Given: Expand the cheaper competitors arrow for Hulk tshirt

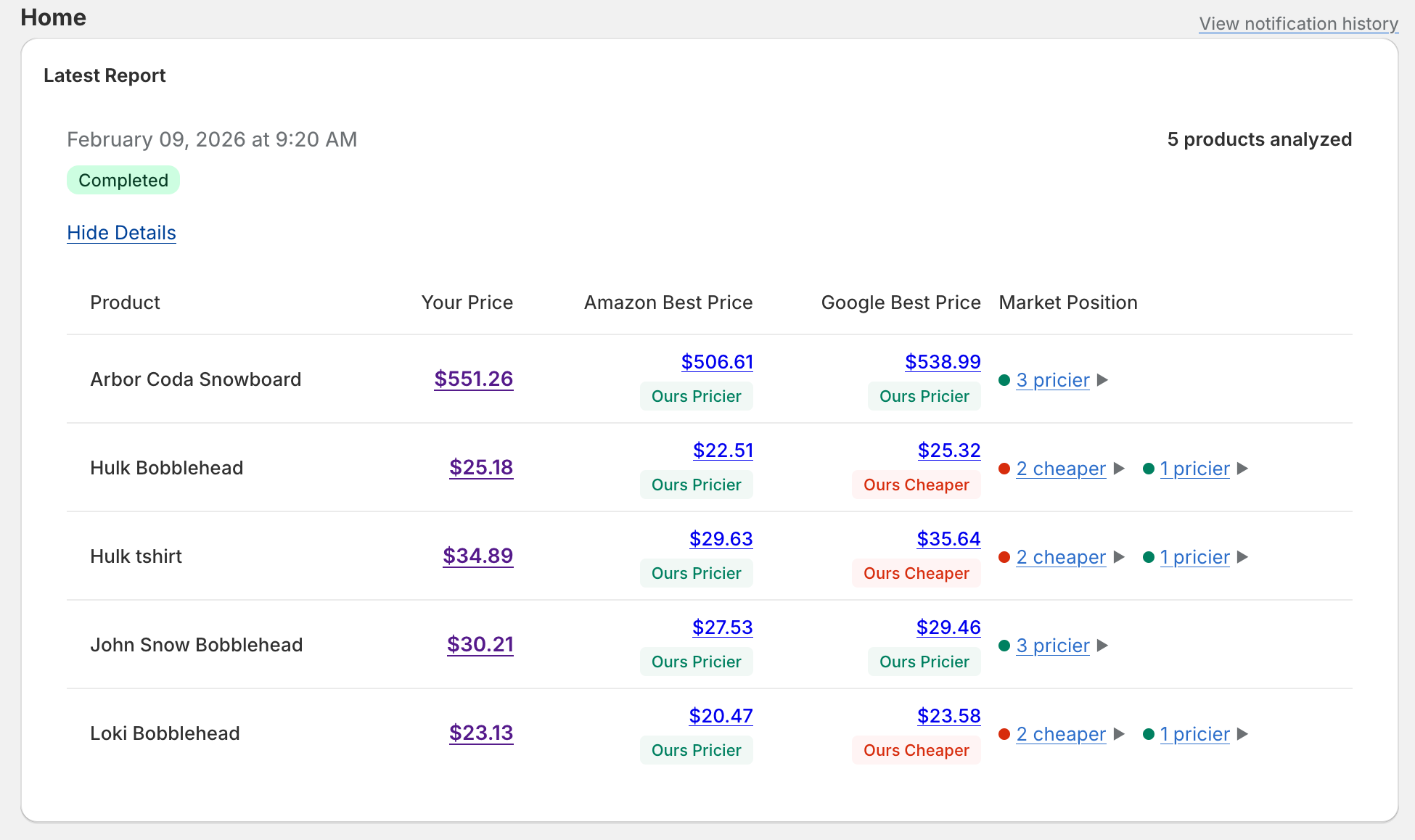Looking at the screenshot, I should point(1119,557).
